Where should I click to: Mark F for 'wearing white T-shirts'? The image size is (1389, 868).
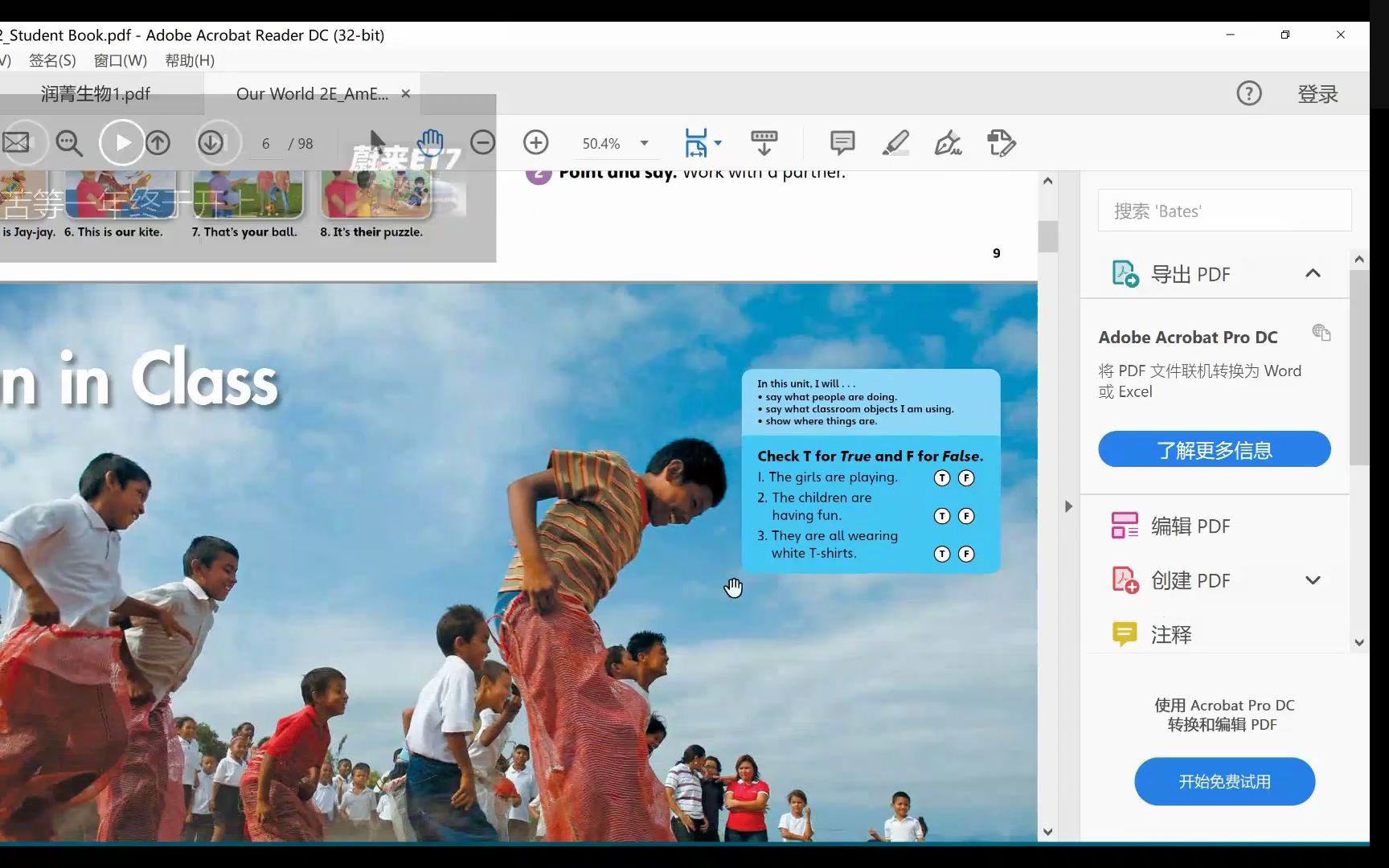966,554
